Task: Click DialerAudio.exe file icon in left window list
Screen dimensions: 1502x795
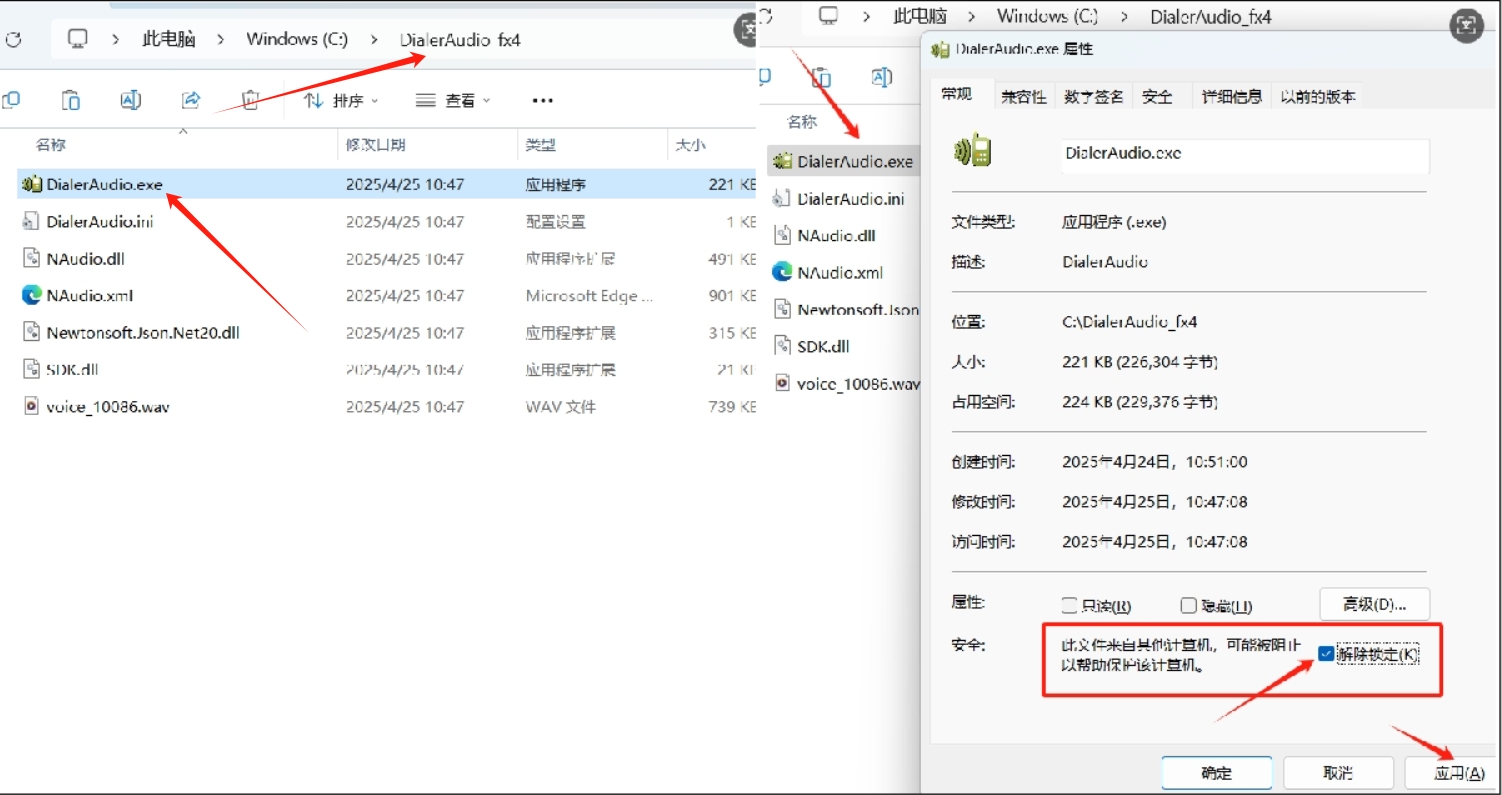Action: (x=32, y=184)
